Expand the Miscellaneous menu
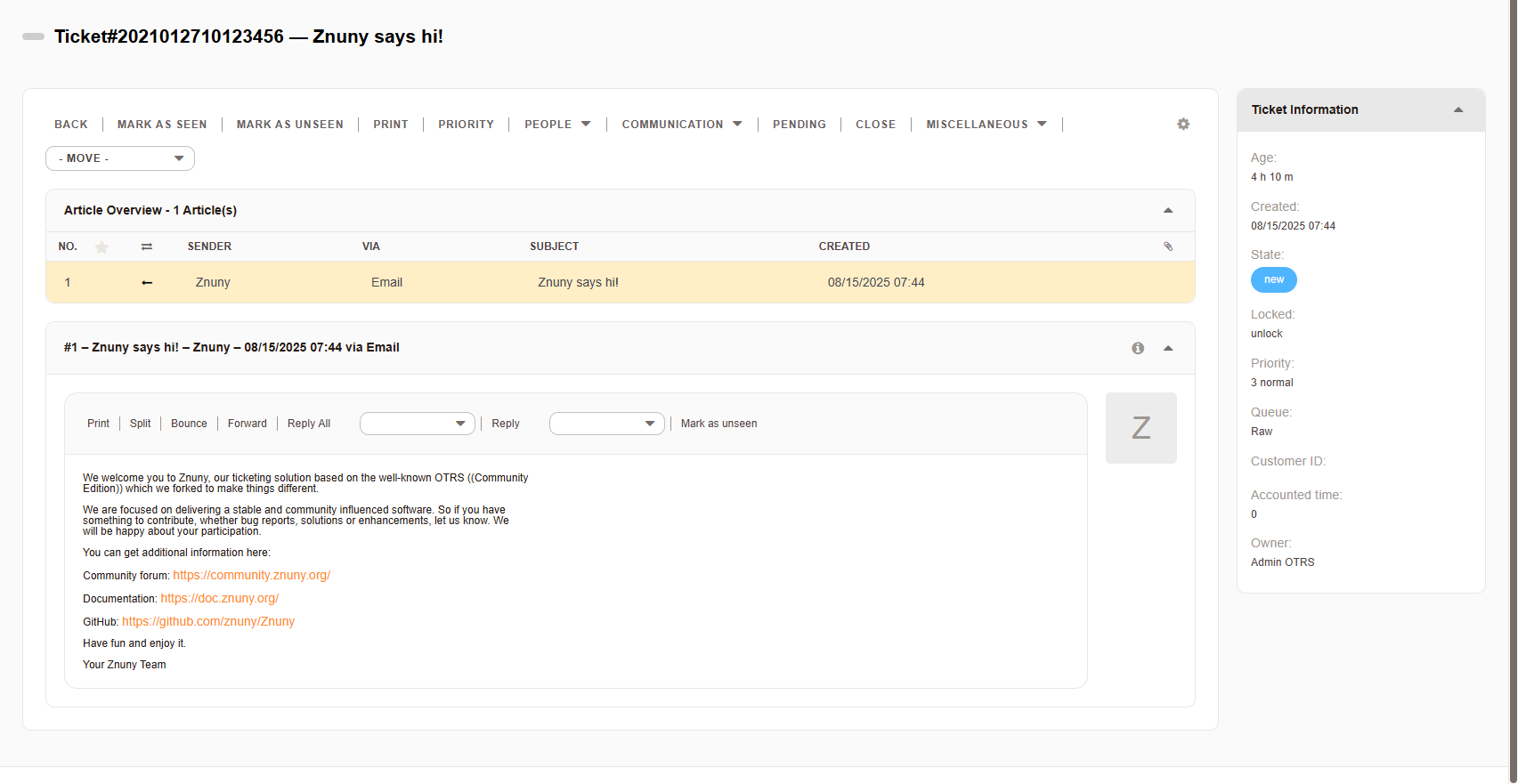This screenshot has width=1518, height=784. click(986, 125)
